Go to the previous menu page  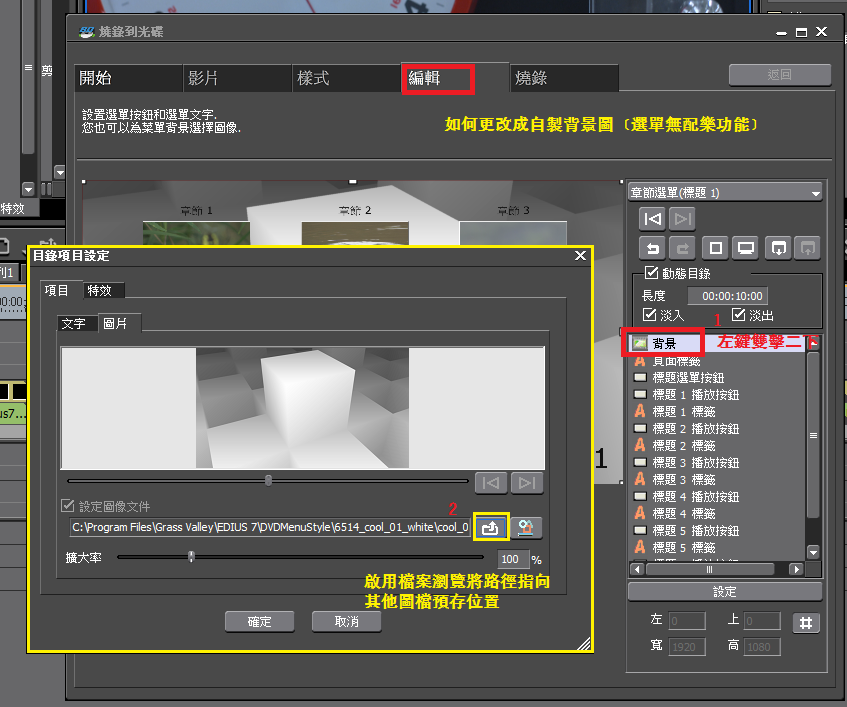point(652,219)
